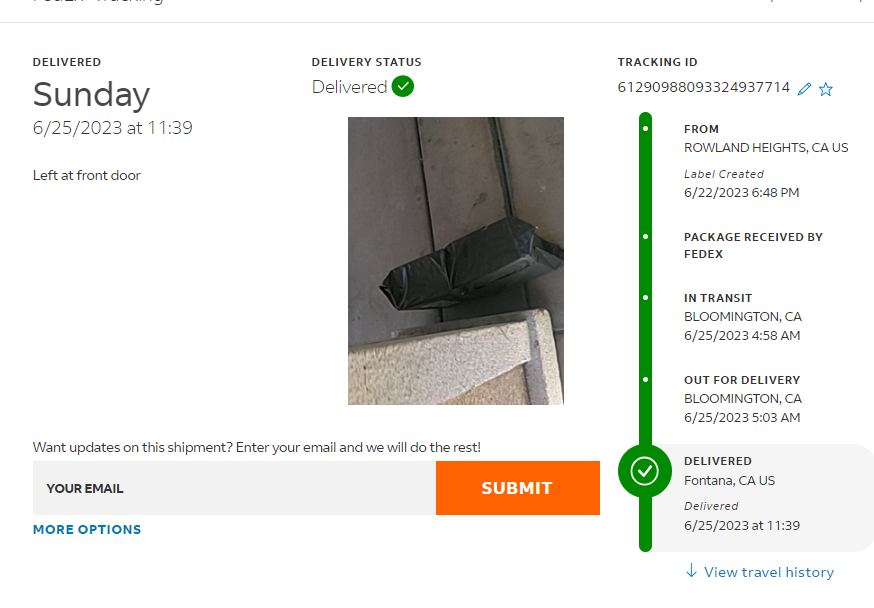Click the pencil edit icon beside tracking ID
Screen dimensions: 874x608
(x=804, y=89)
